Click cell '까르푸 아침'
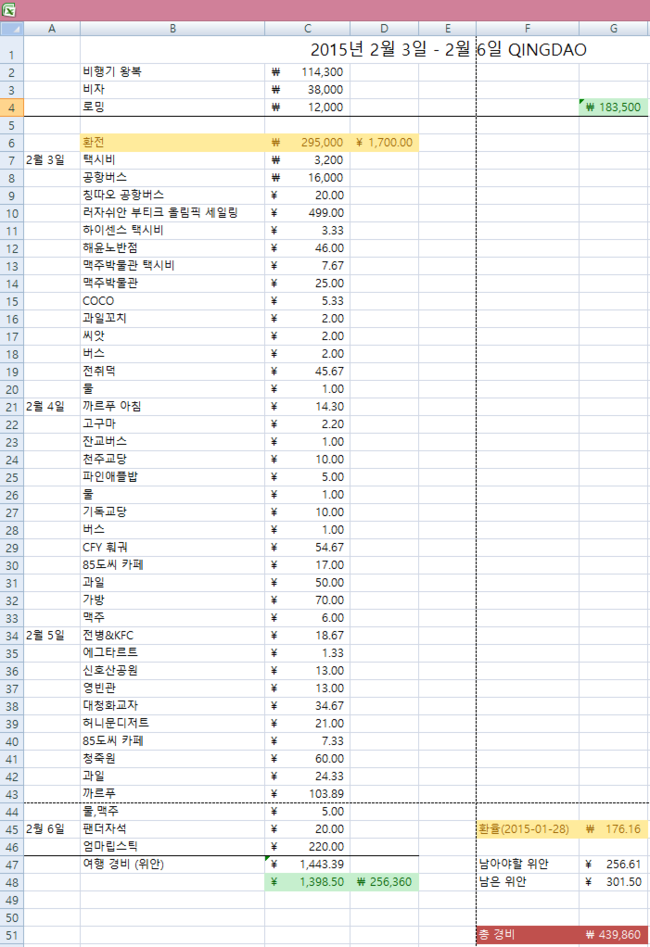 pyautogui.click(x=172, y=406)
